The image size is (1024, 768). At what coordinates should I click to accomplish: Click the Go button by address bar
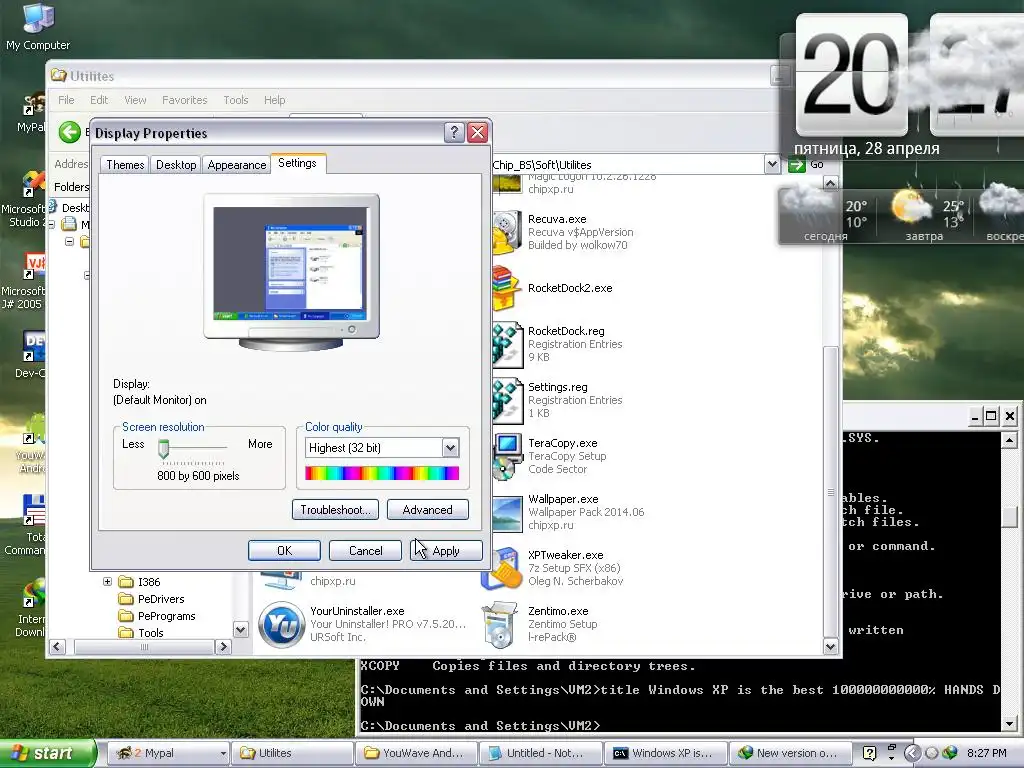pos(807,165)
